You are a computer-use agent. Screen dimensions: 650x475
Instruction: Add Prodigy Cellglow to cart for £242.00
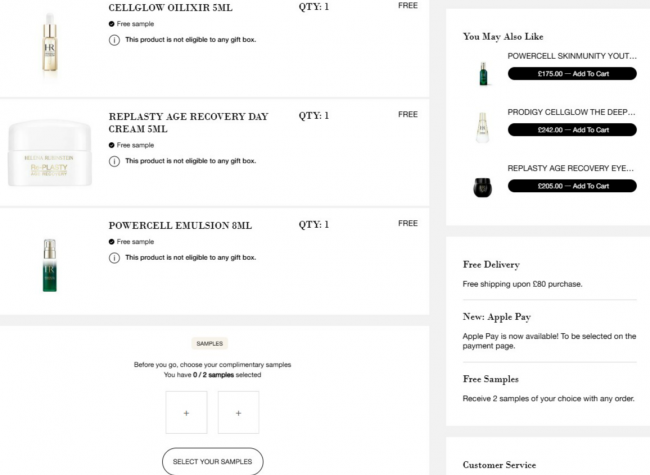tap(572, 130)
